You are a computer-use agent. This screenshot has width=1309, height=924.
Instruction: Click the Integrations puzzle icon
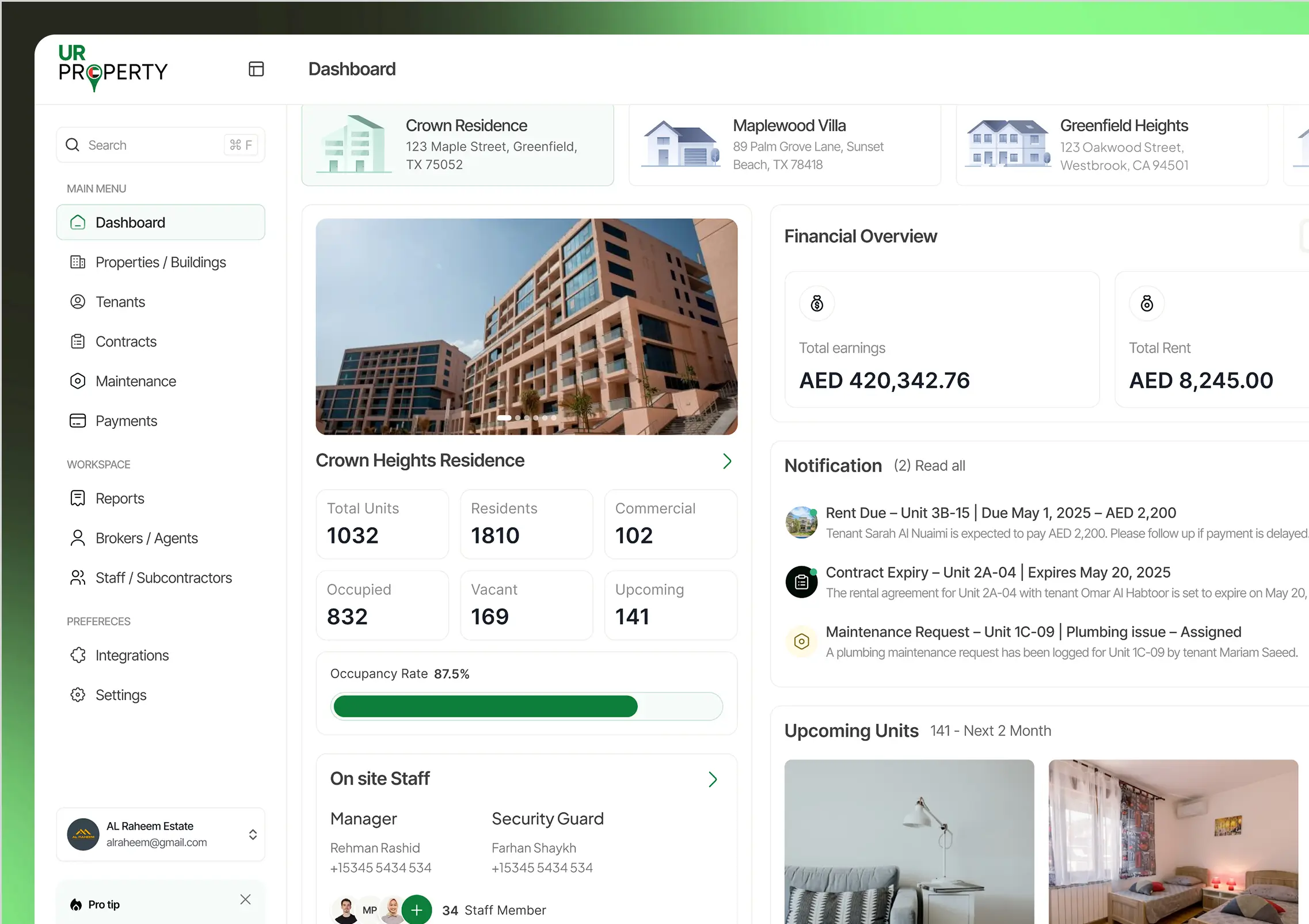(78, 655)
